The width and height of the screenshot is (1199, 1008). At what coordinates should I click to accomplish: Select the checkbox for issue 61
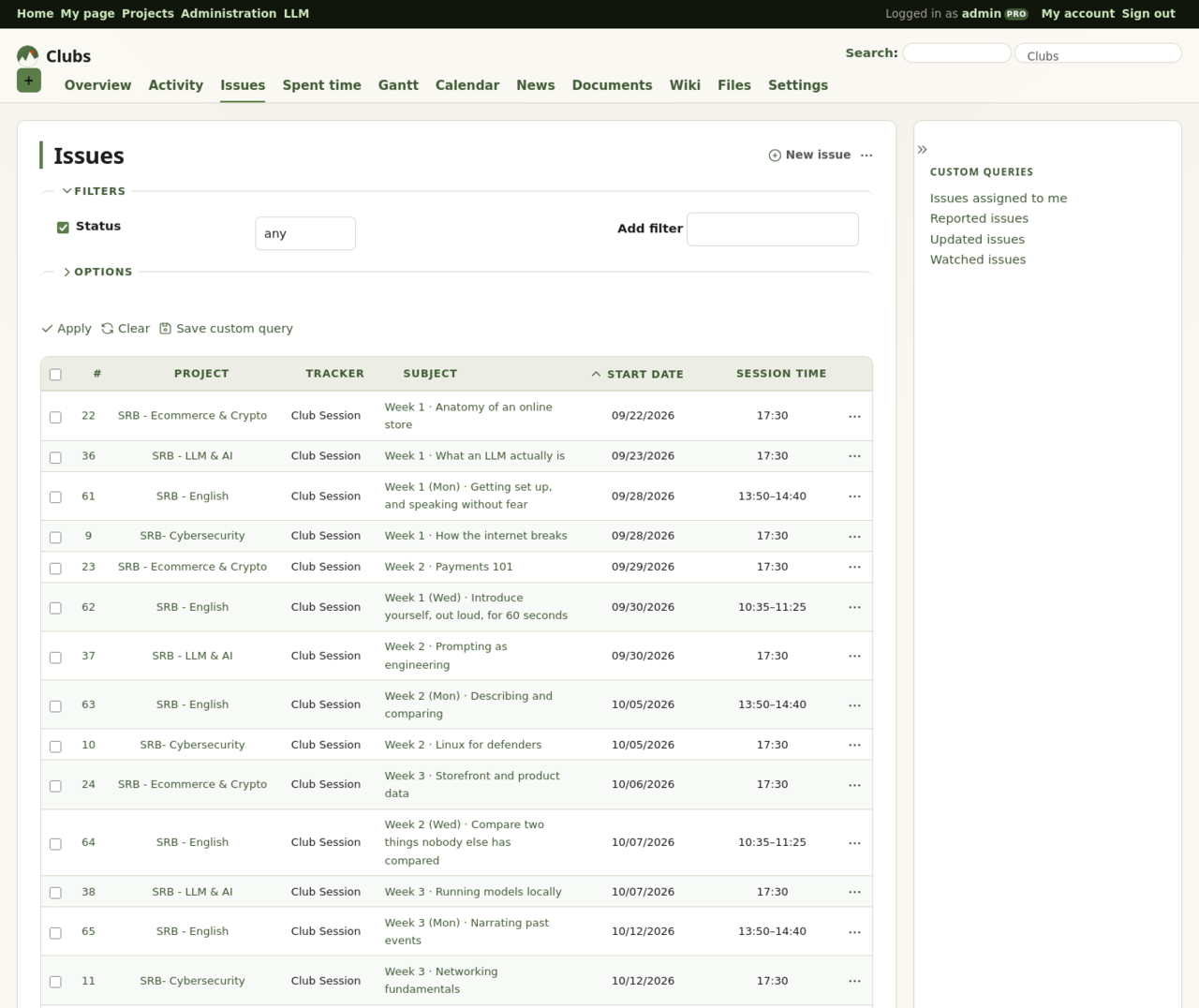[55, 497]
